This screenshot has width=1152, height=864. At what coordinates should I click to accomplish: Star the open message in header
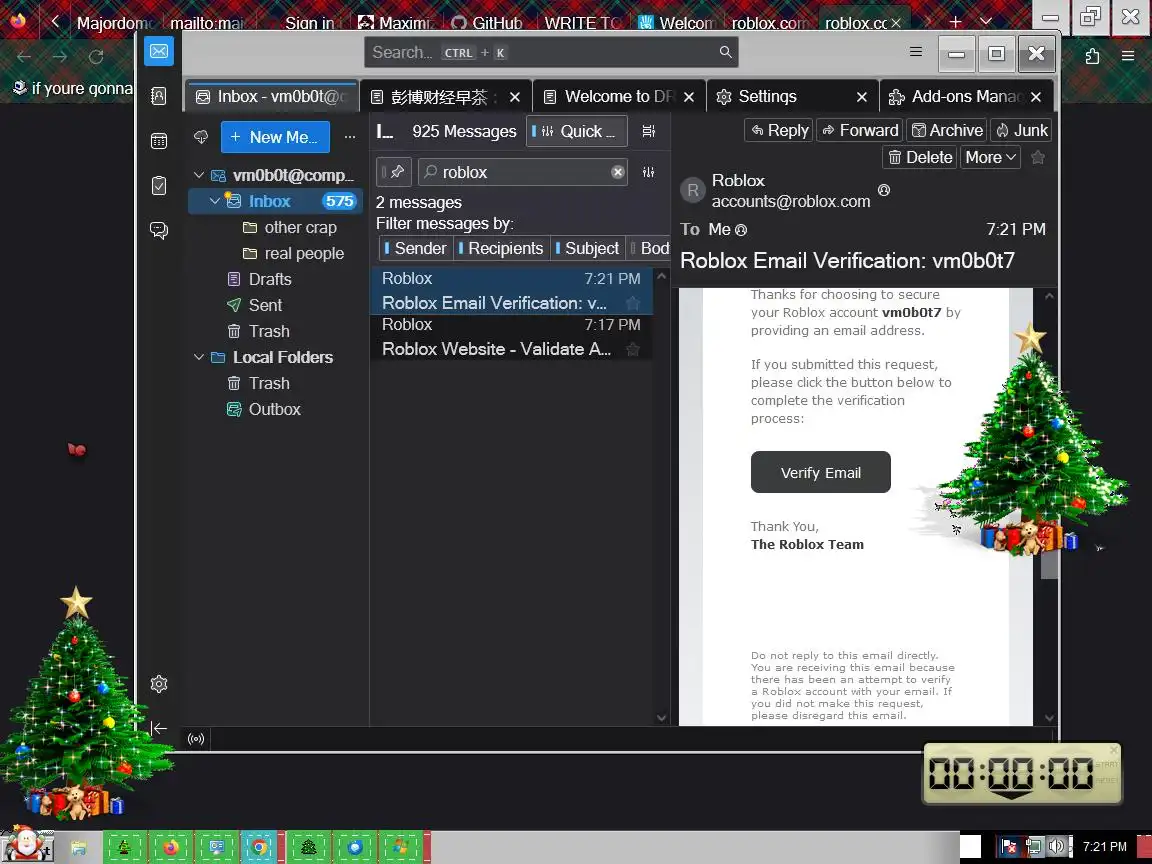tap(1037, 157)
